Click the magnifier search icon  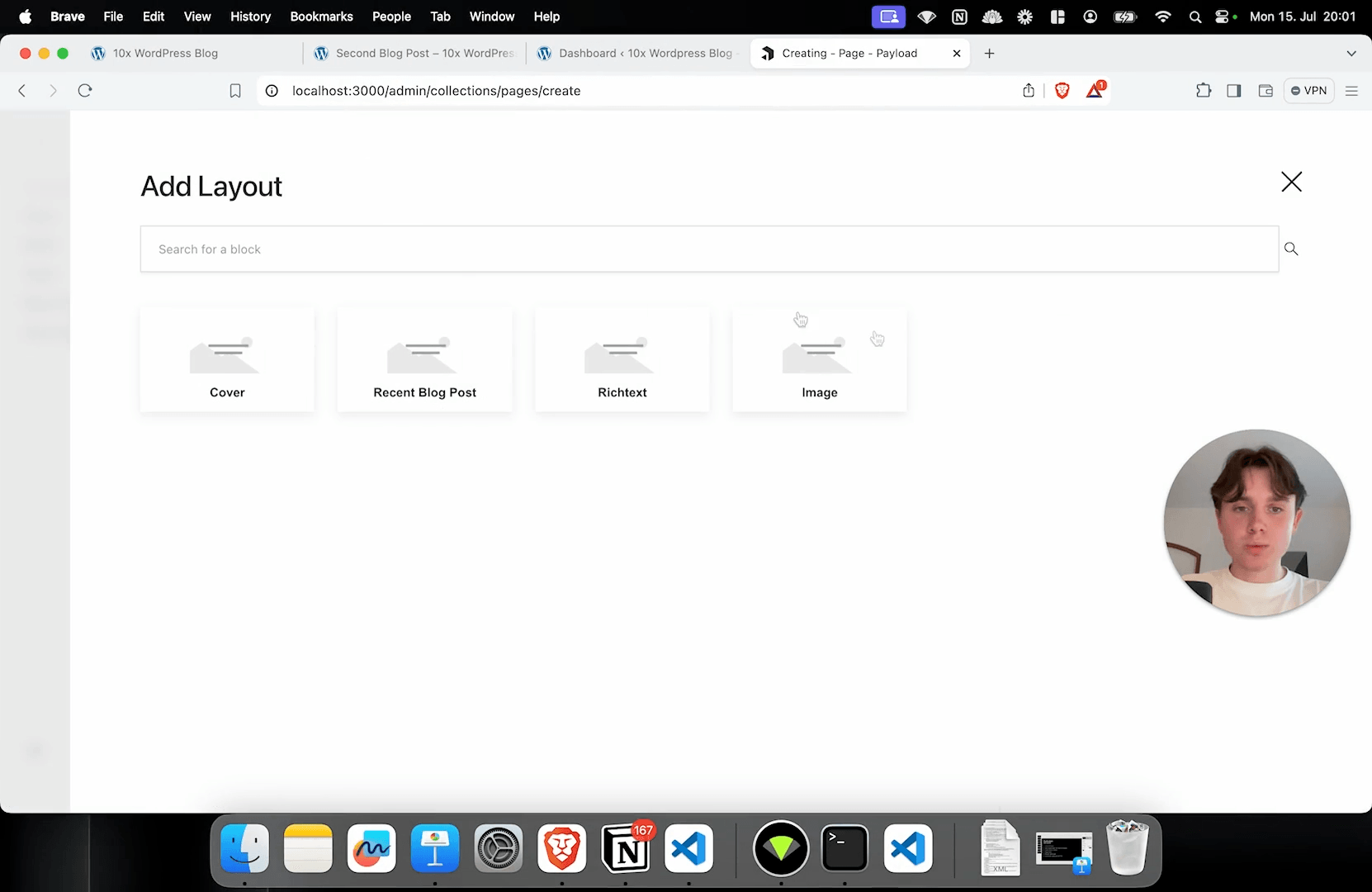(x=1291, y=249)
